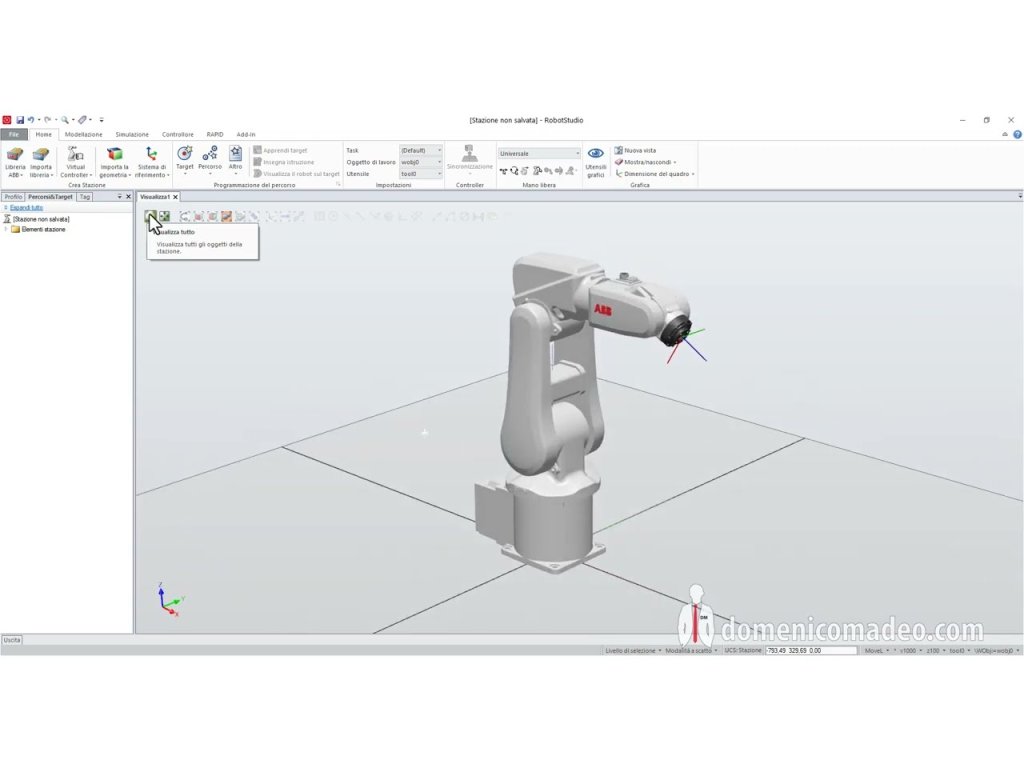Open z100 zone dropdown

pyautogui.click(x=935, y=650)
